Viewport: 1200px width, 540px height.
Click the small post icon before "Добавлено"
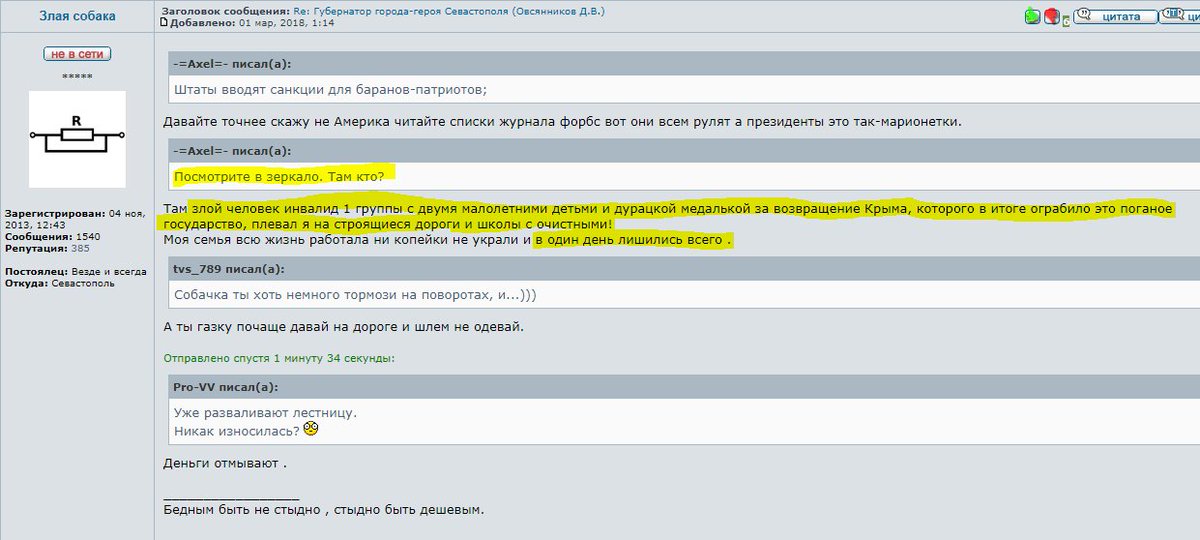[165, 22]
